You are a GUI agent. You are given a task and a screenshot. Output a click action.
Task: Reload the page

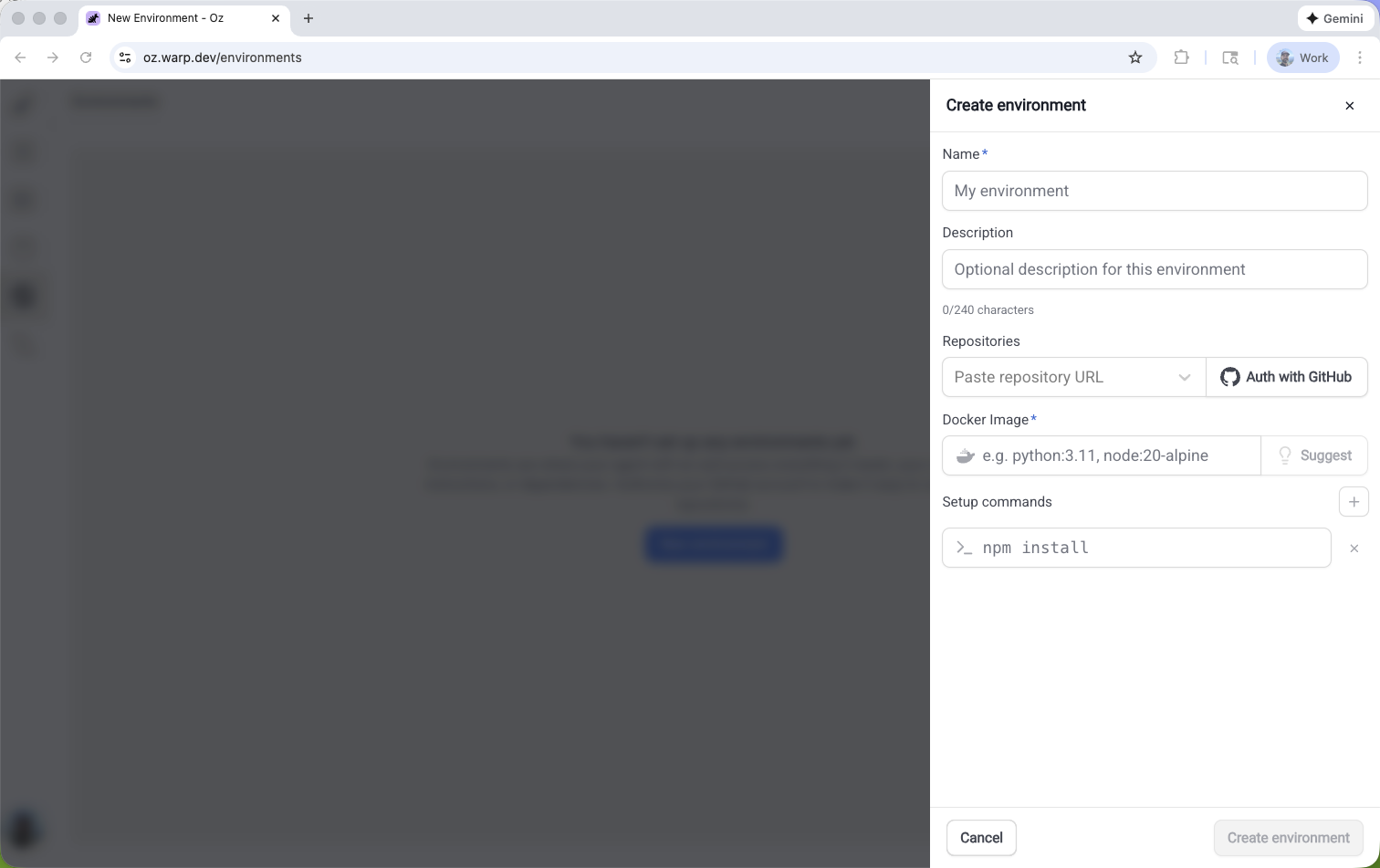86,58
